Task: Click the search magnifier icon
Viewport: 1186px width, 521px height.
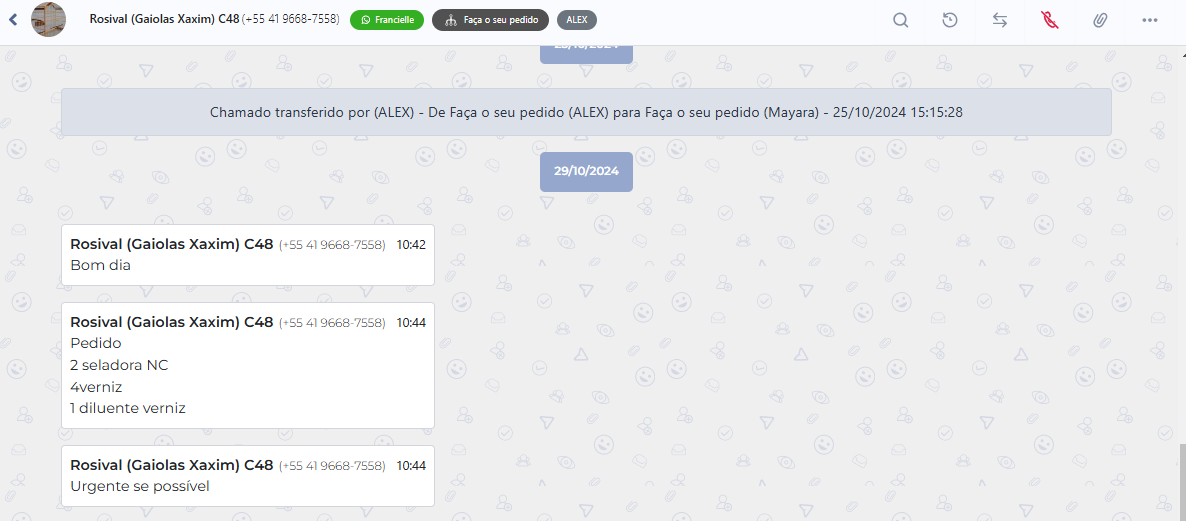Action: click(900, 20)
